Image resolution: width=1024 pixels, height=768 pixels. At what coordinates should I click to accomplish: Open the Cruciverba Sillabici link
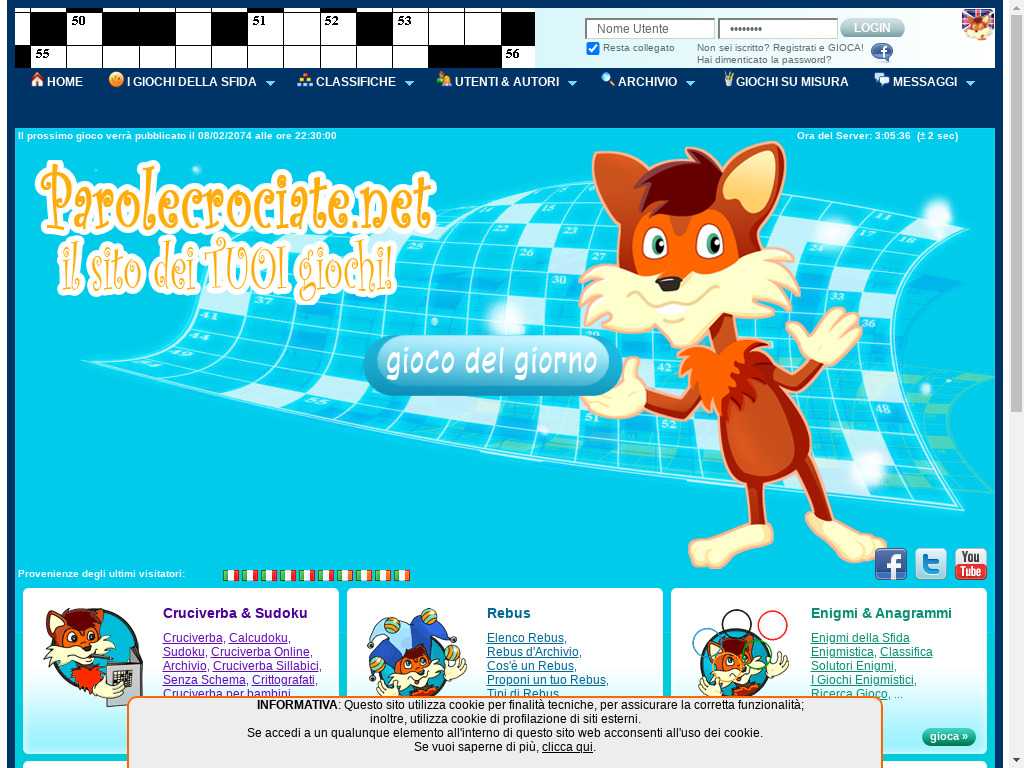tap(266, 665)
